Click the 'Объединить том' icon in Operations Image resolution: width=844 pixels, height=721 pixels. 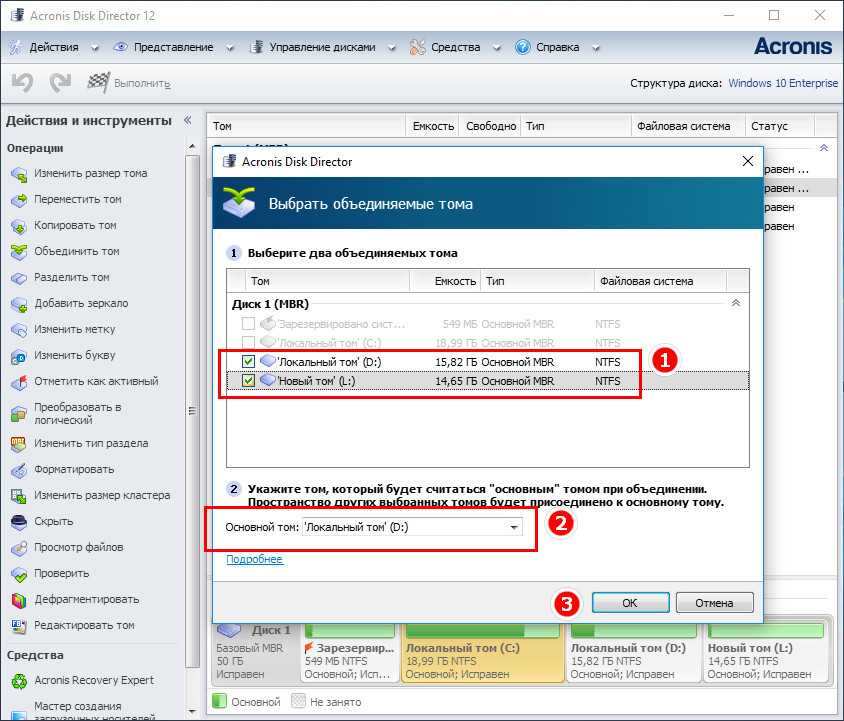tap(19, 252)
